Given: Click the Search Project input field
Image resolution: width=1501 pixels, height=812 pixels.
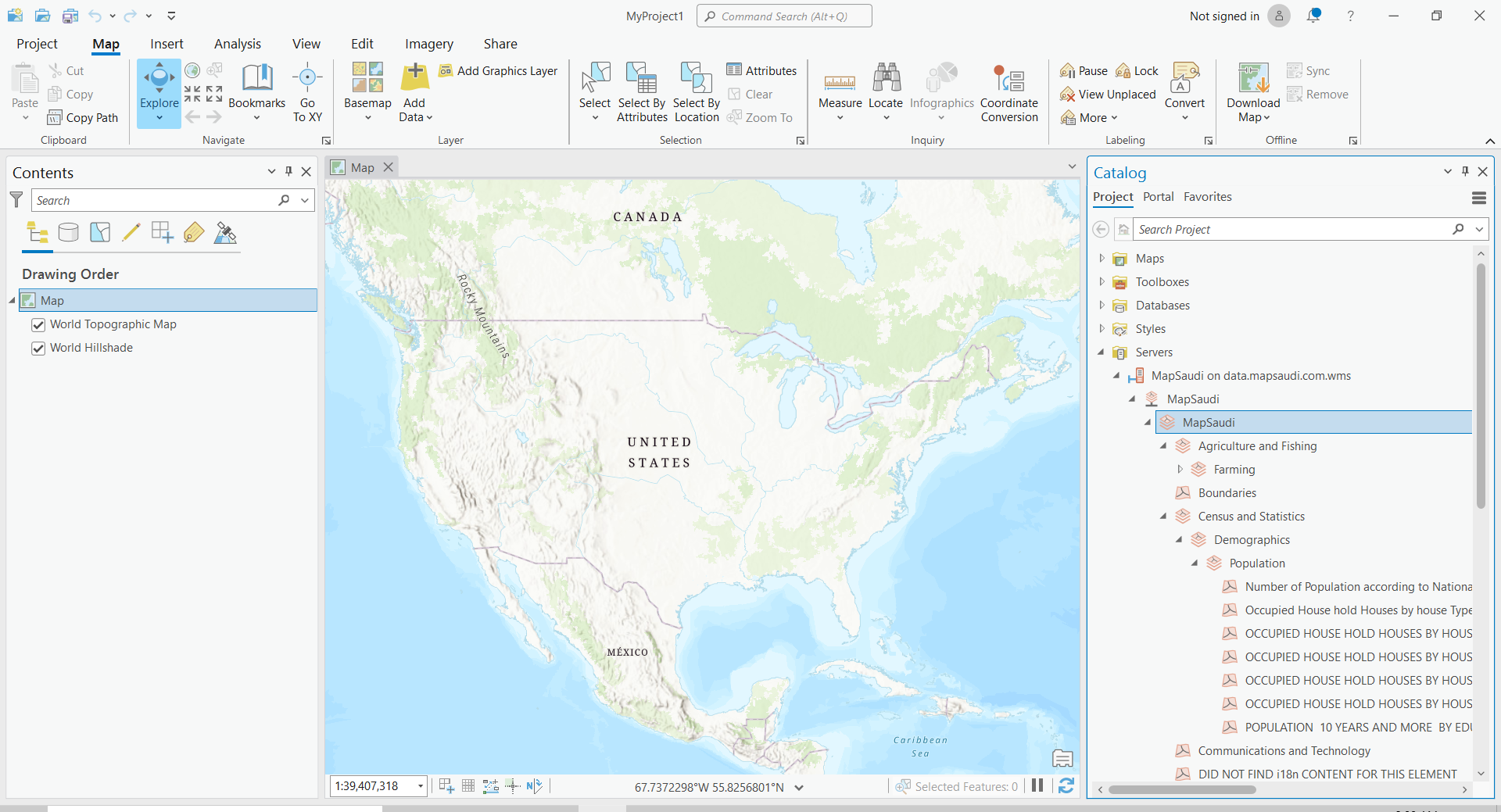Looking at the screenshot, I should pos(1290,230).
